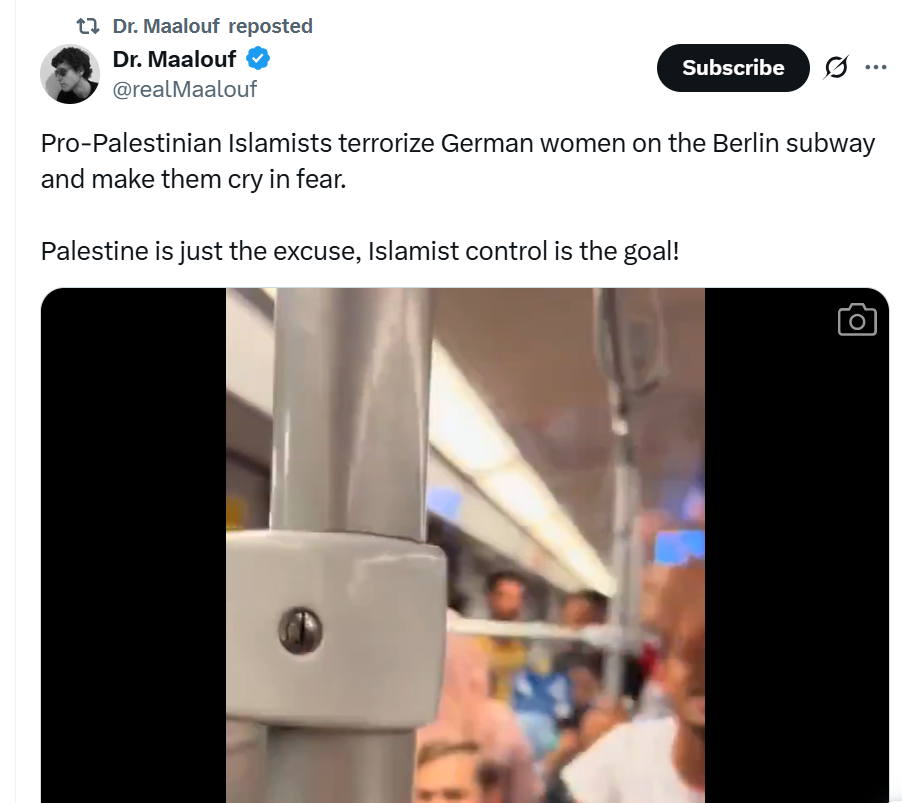
Task: Click the camera icon on the video
Action: [857, 320]
